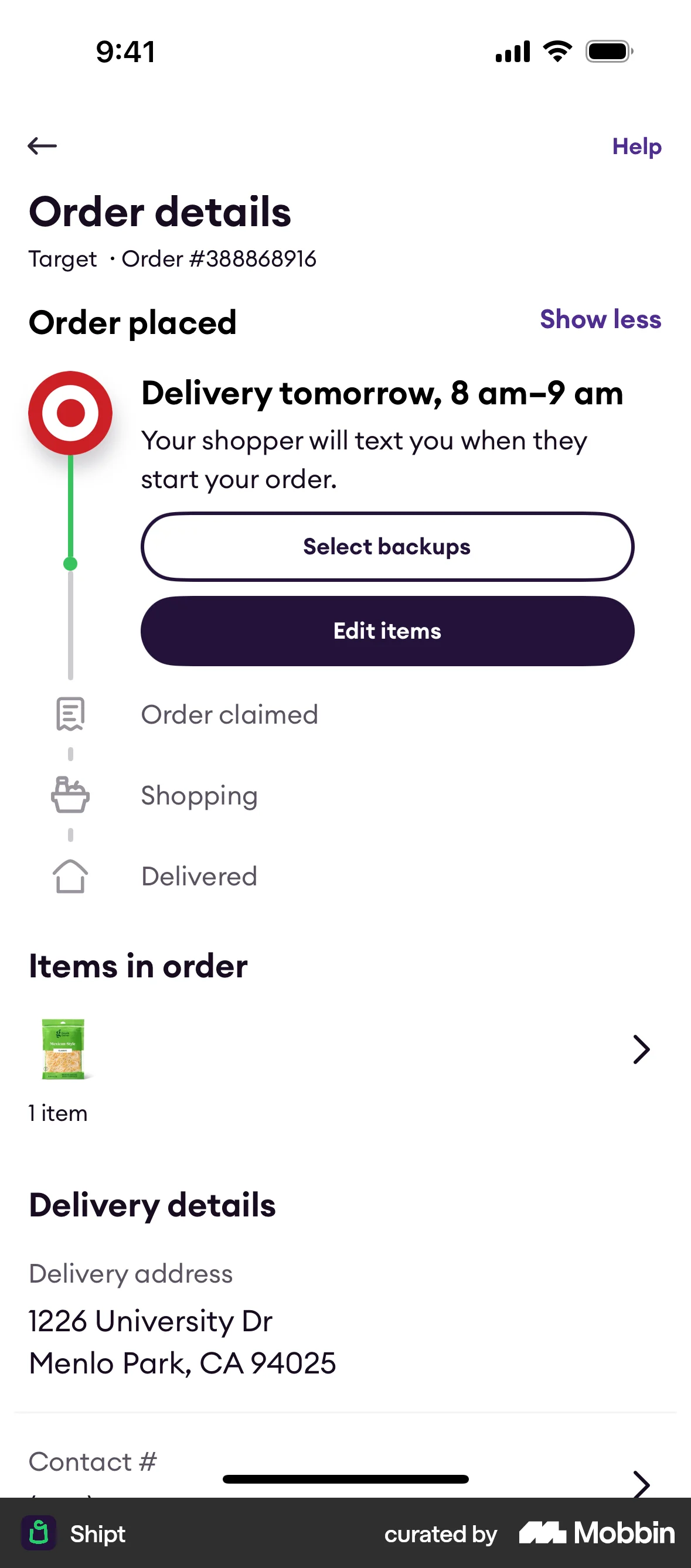Select the Shopping basket icon
Viewport: 691px width, 1568px height.
[x=69, y=795]
